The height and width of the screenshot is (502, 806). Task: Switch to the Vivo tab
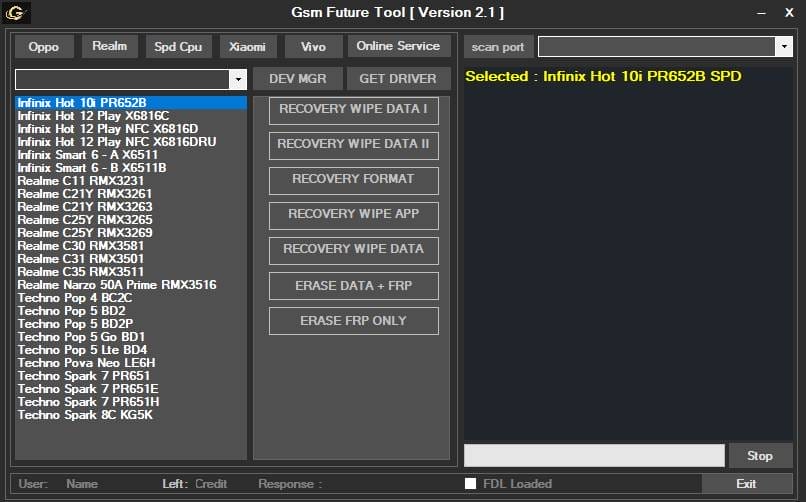(313, 47)
